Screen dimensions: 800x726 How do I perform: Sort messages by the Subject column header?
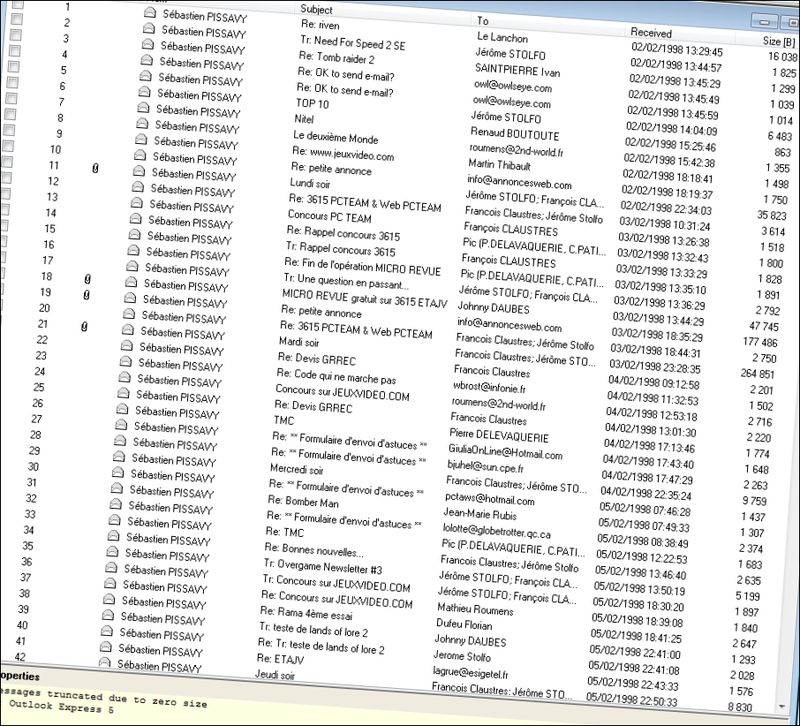pos(317,9)
